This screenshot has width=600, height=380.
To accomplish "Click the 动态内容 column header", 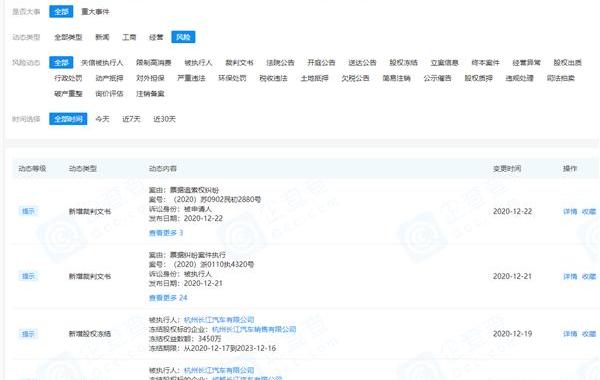I will click(163, 168).
